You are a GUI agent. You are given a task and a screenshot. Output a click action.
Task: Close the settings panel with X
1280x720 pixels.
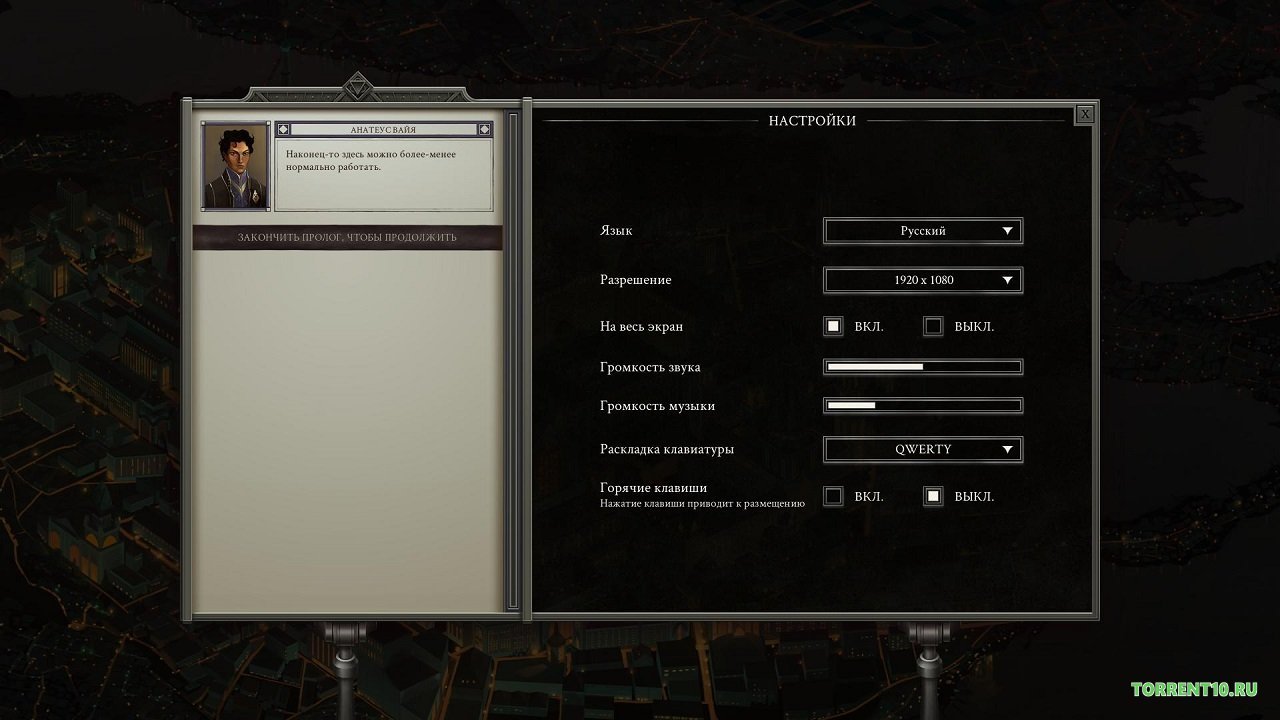1085,114
